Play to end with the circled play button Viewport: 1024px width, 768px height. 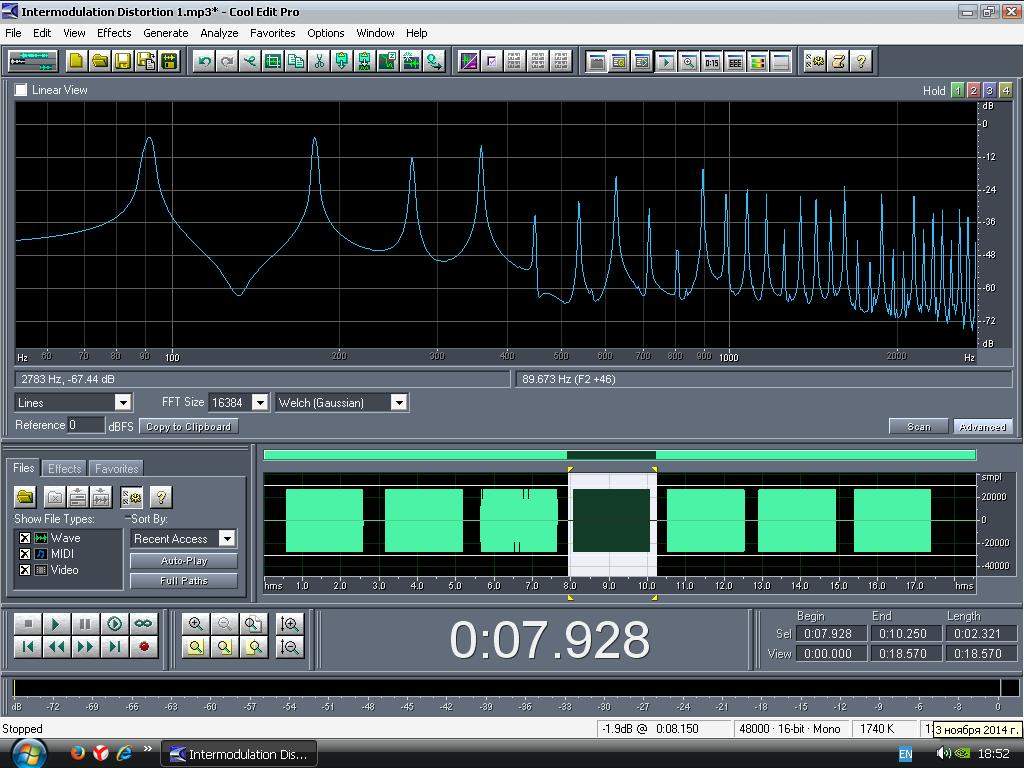click(x=114, y=624)
